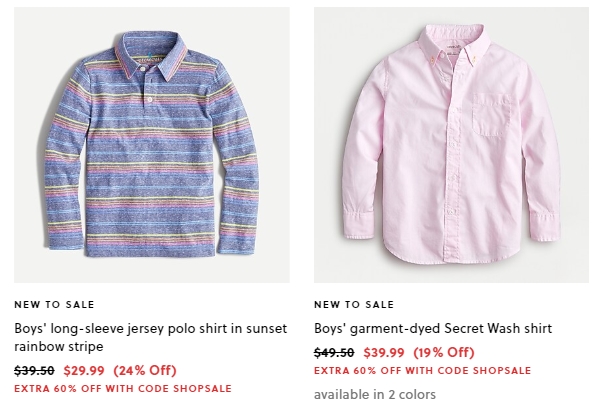Click the struck-through $49.50 original price

tap(334, 352)
